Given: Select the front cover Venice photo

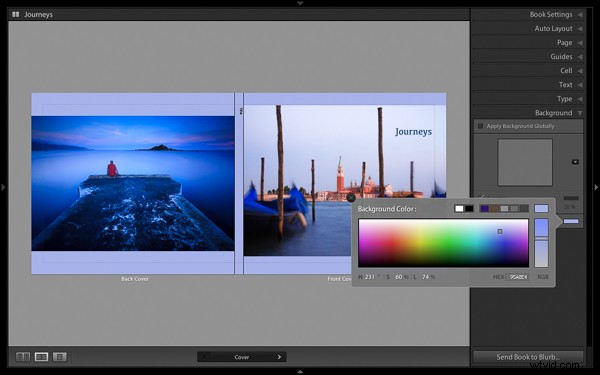Looking at the screenshot, I should pos(344,180).
